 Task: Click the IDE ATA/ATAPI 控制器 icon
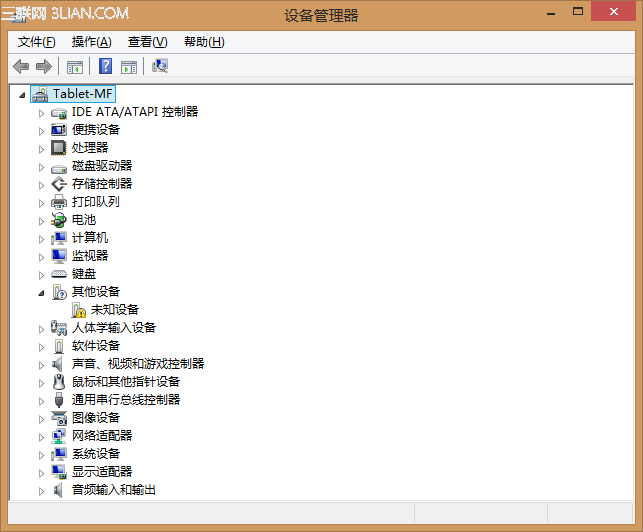(59, 112)
